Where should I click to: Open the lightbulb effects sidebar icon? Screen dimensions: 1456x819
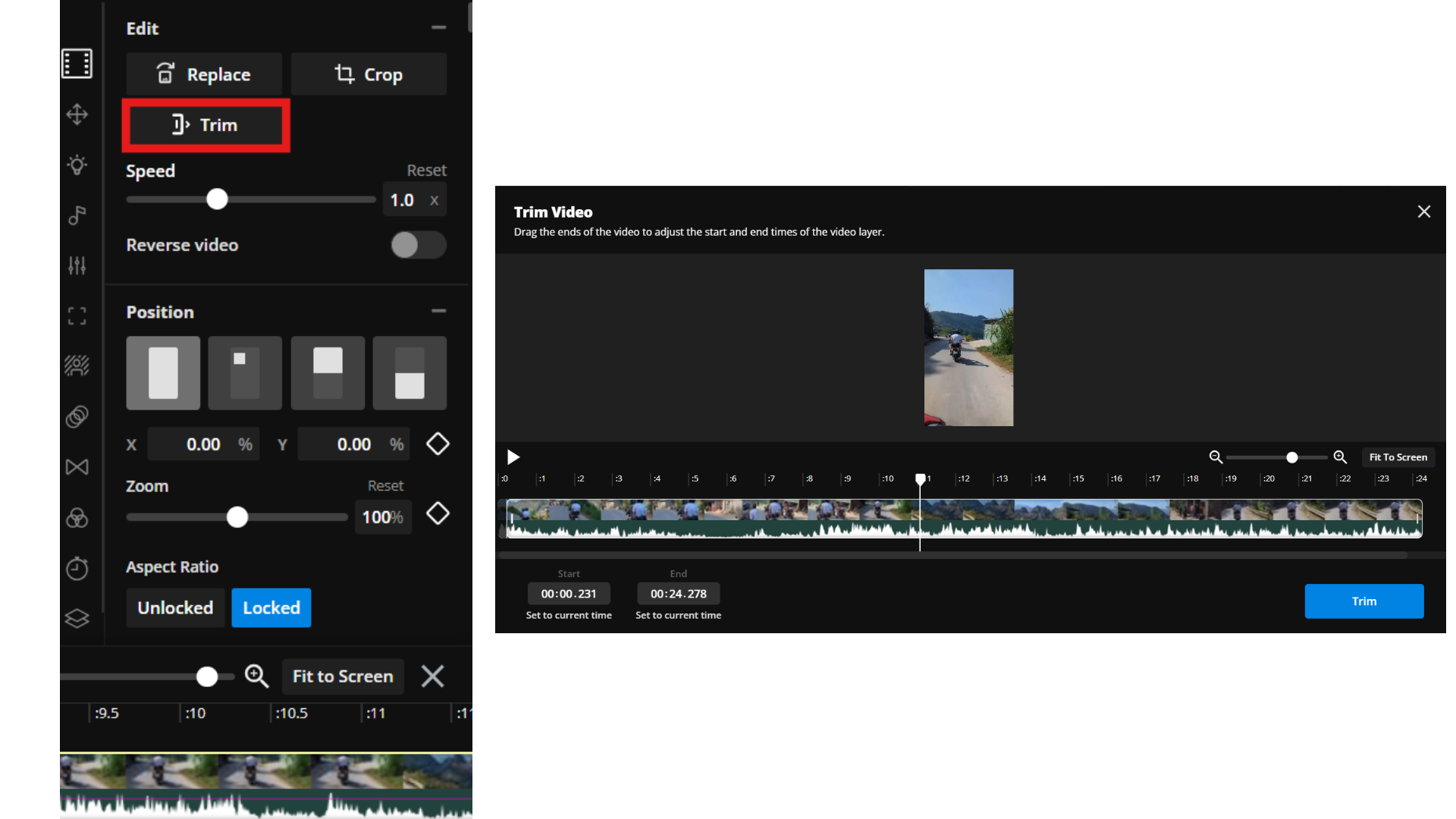point(77,165)
